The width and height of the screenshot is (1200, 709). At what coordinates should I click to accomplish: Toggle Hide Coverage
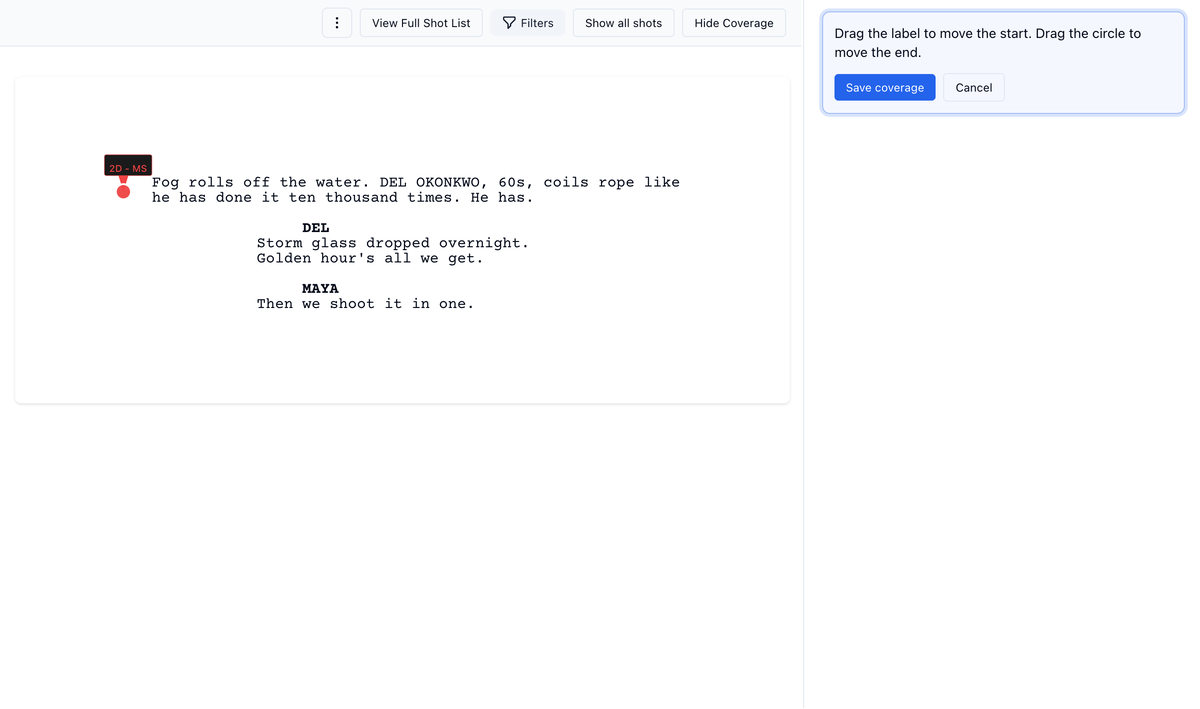point(734,23)
